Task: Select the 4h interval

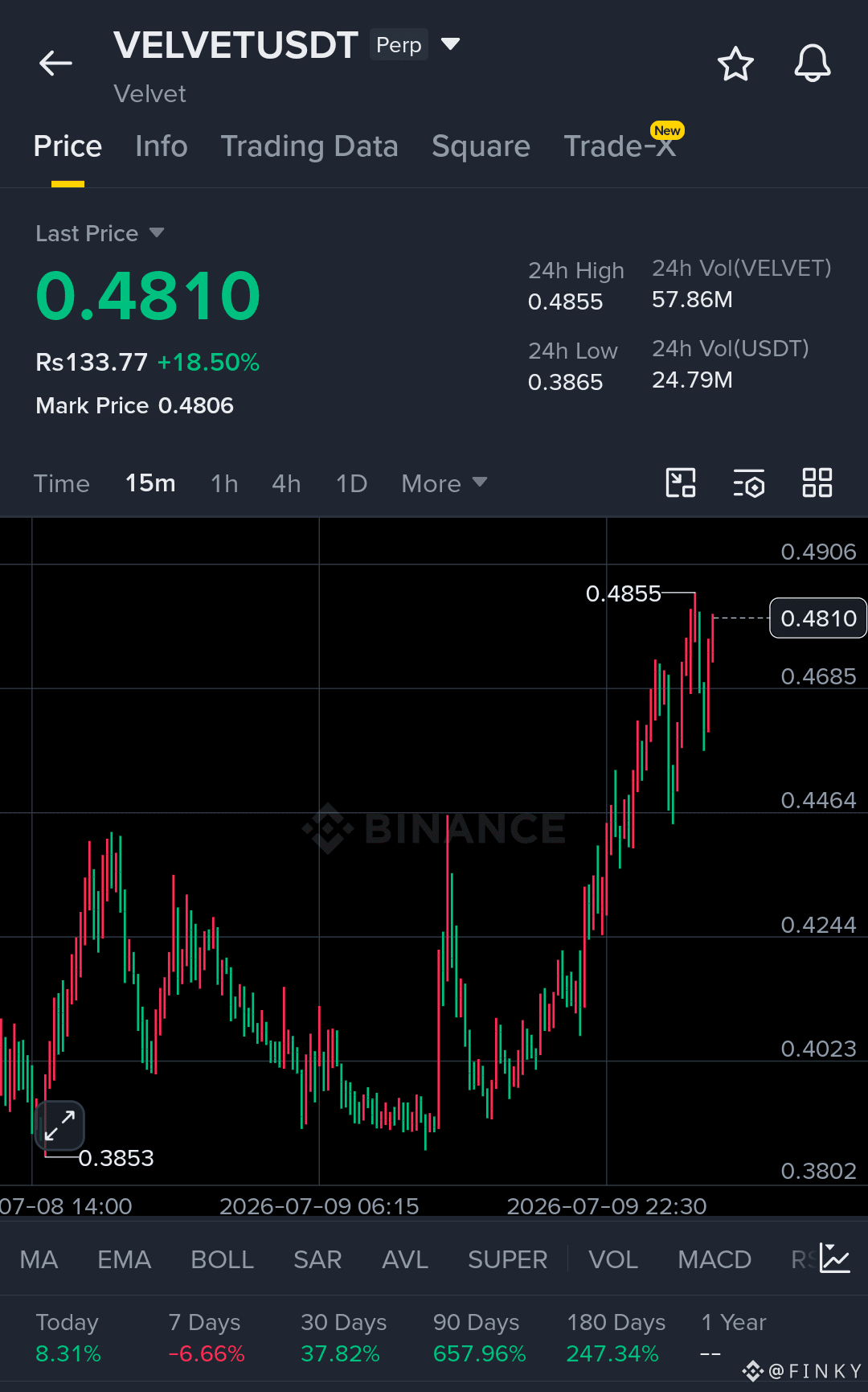Action: coord(286,483)
